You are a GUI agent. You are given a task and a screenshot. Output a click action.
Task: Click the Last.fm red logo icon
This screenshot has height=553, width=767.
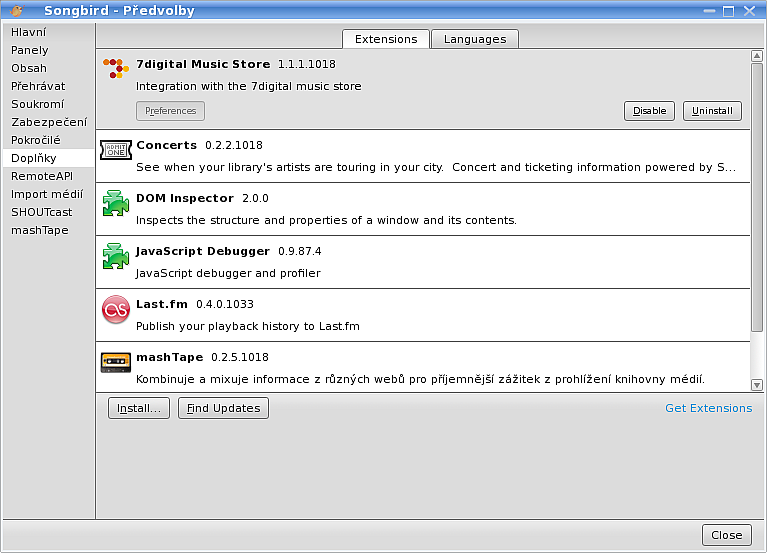pos(116,309)
